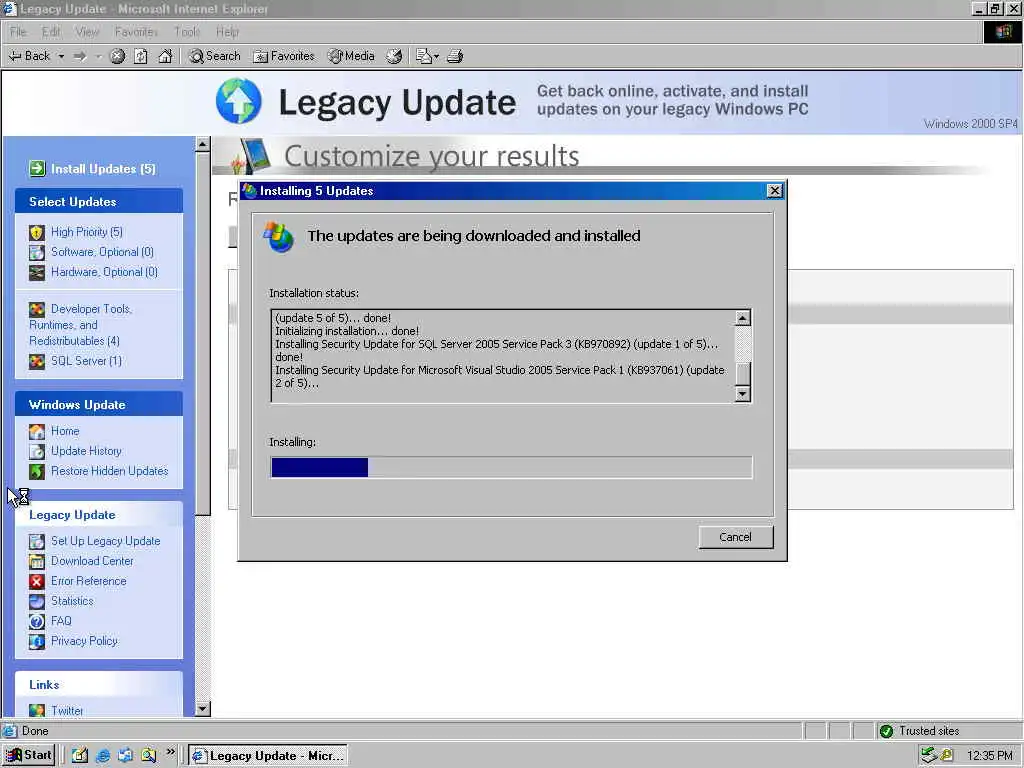Open the SQL Server (1) link
The image size is (1024, 768).
86,360
